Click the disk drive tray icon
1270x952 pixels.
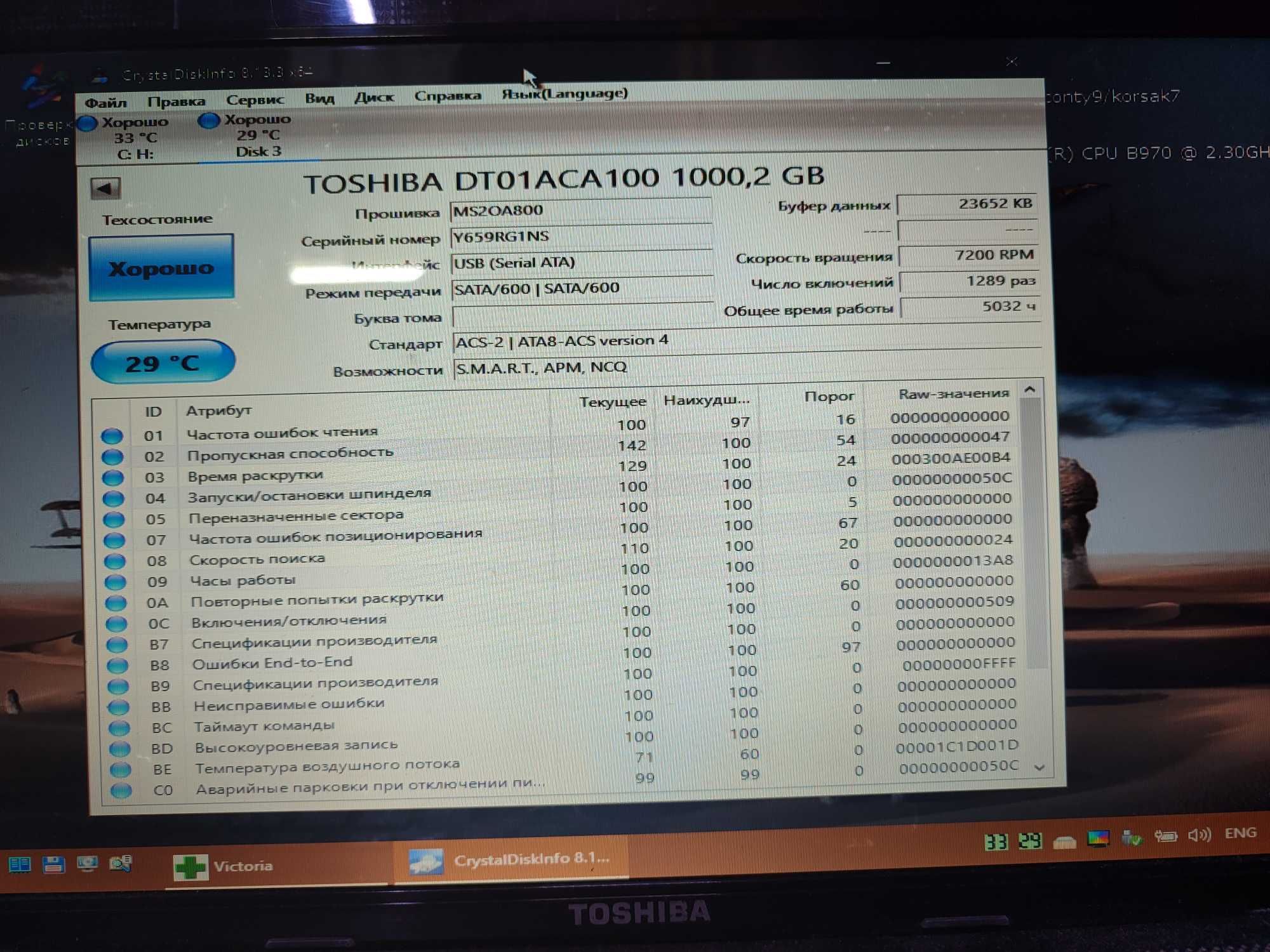[x=1064, y=842]
